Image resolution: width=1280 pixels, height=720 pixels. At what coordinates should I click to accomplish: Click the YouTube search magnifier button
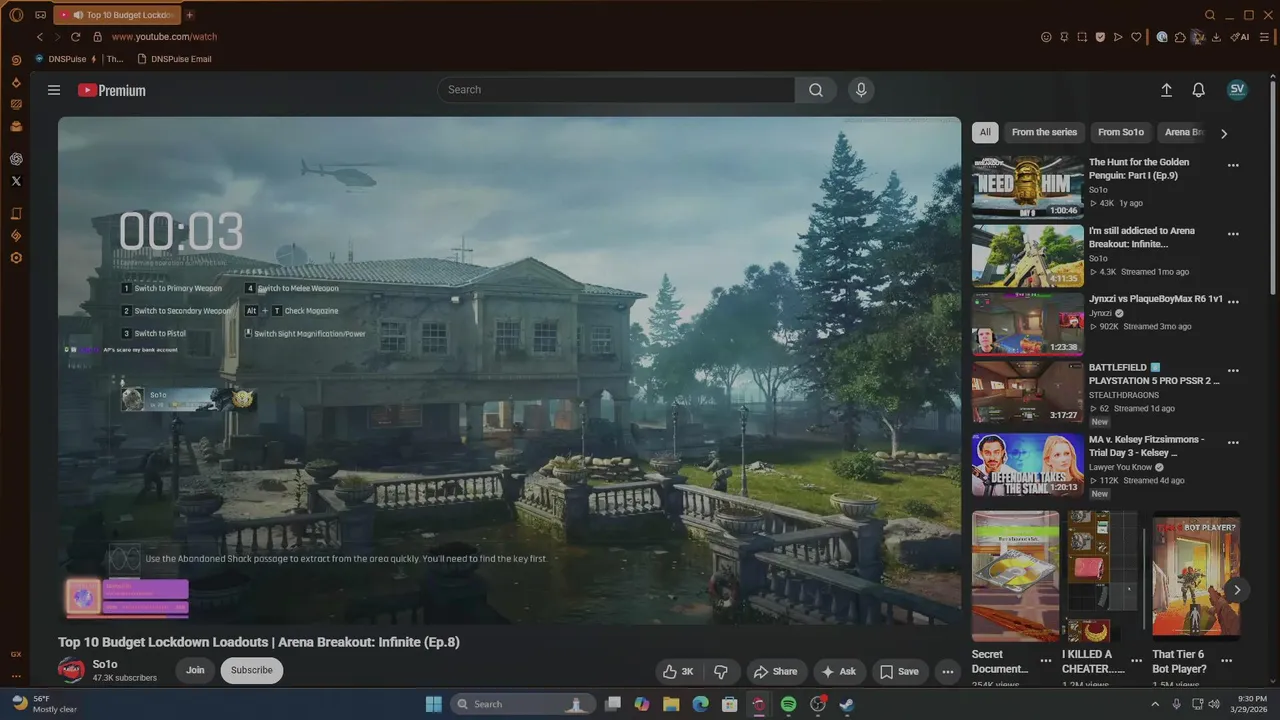point(816,90)
